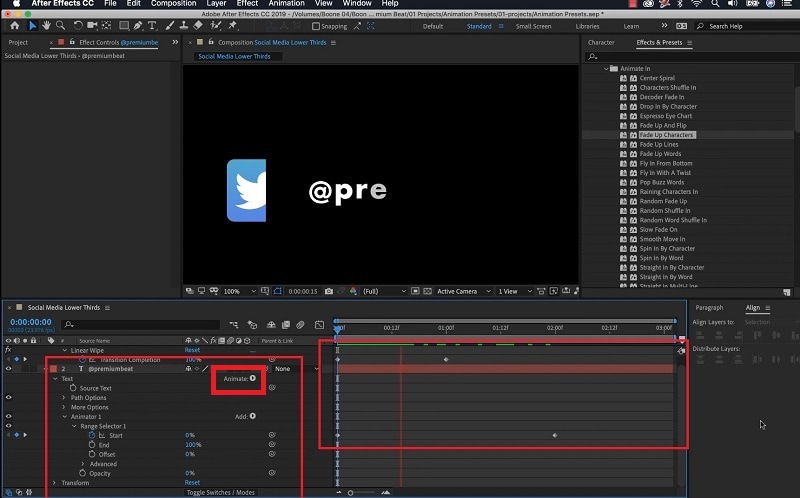Open the (Full) resolution dropdown
The width and height of the screenshot is (800, 498).
tap(385, 291)
